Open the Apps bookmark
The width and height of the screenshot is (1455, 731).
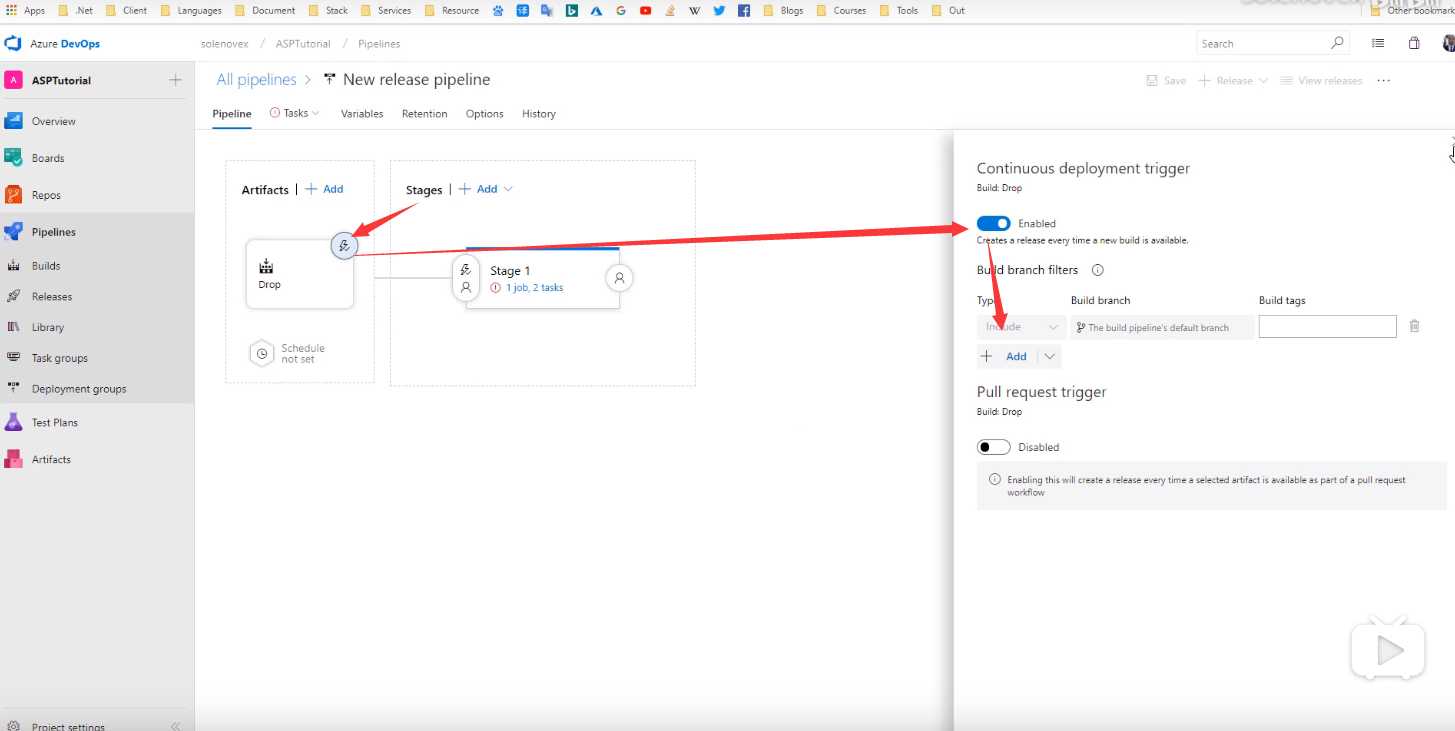26,10
